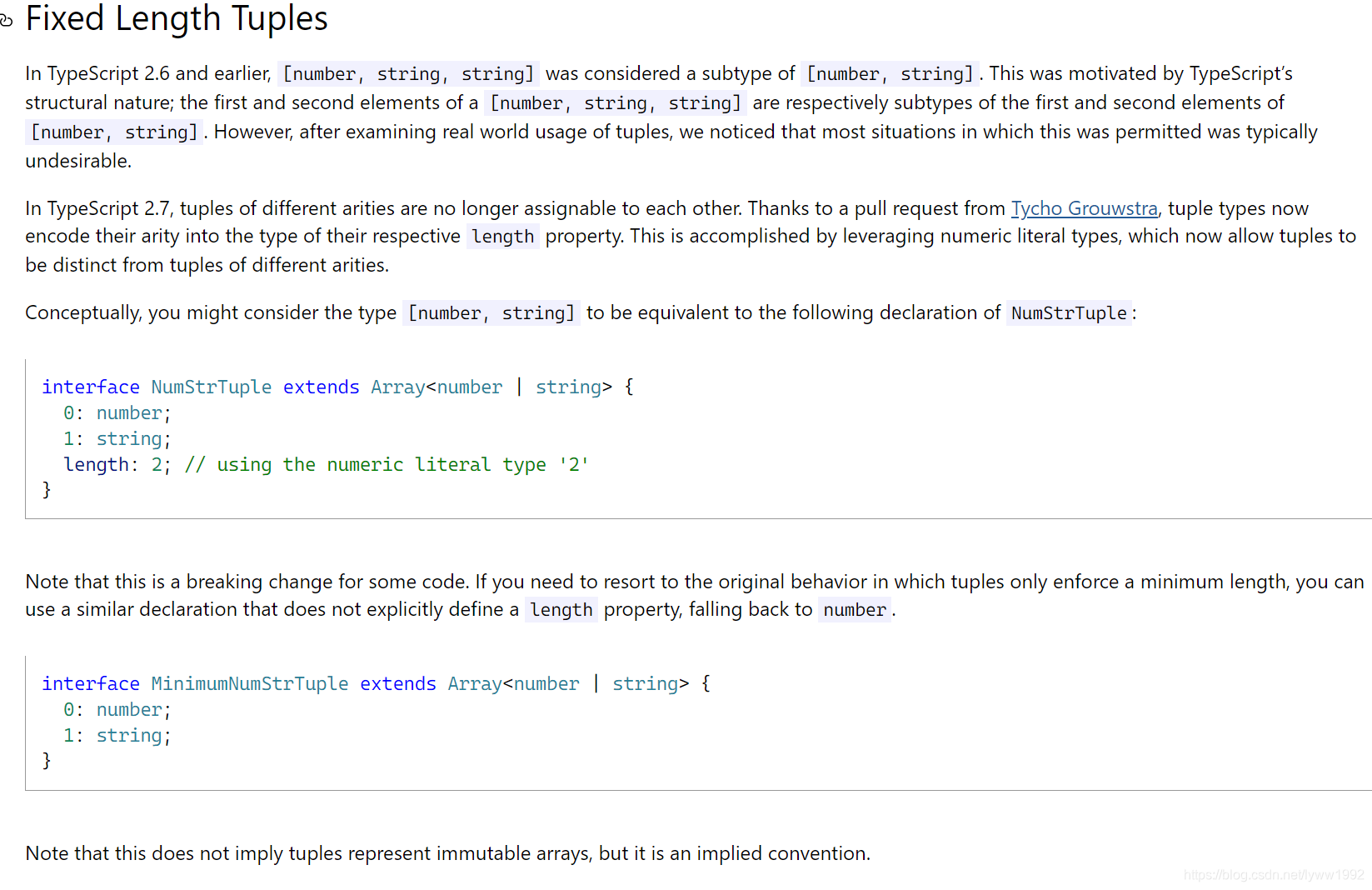Click the sentence about immutable arrays convention
This screenshot has height=890, width=1372.
[447, 853]
